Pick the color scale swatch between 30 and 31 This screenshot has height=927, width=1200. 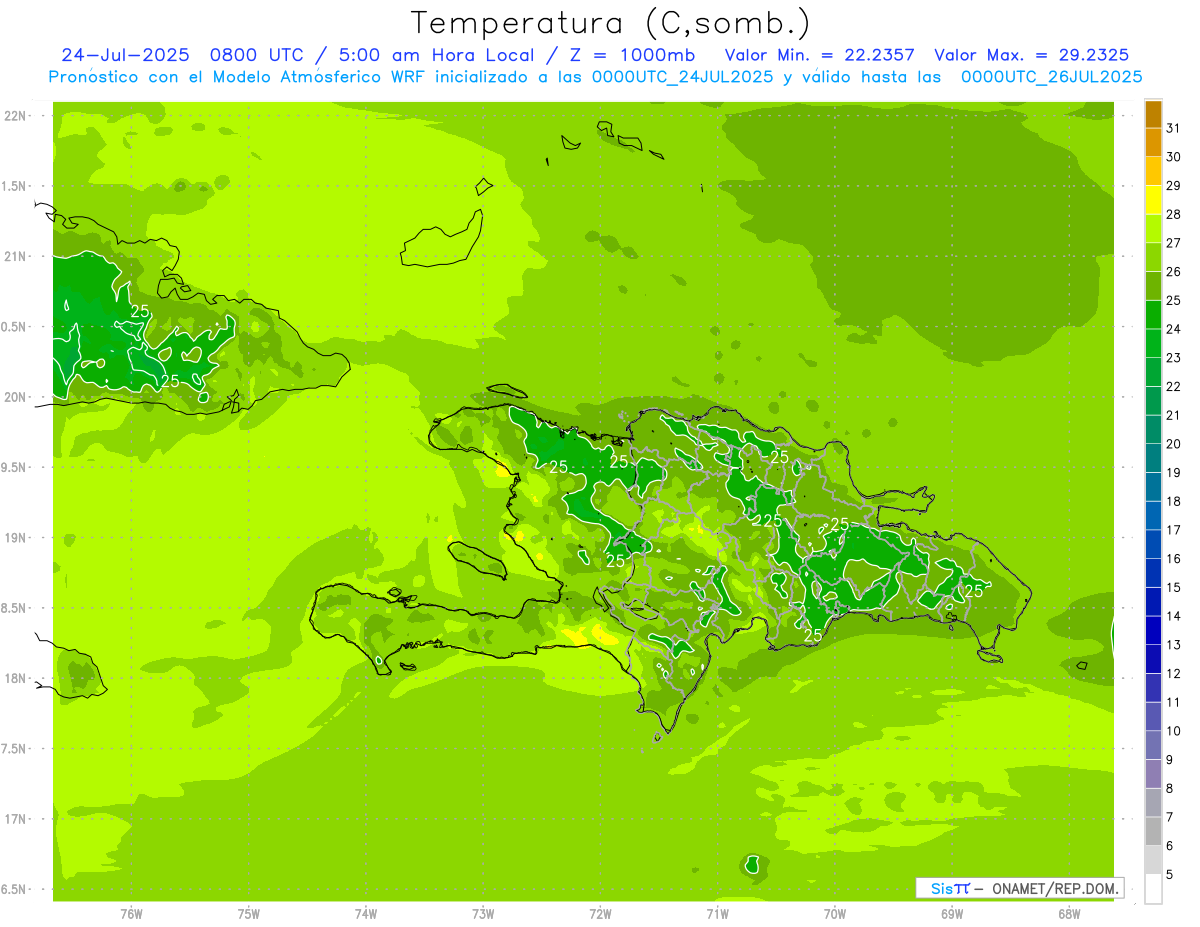point(1153,143)
